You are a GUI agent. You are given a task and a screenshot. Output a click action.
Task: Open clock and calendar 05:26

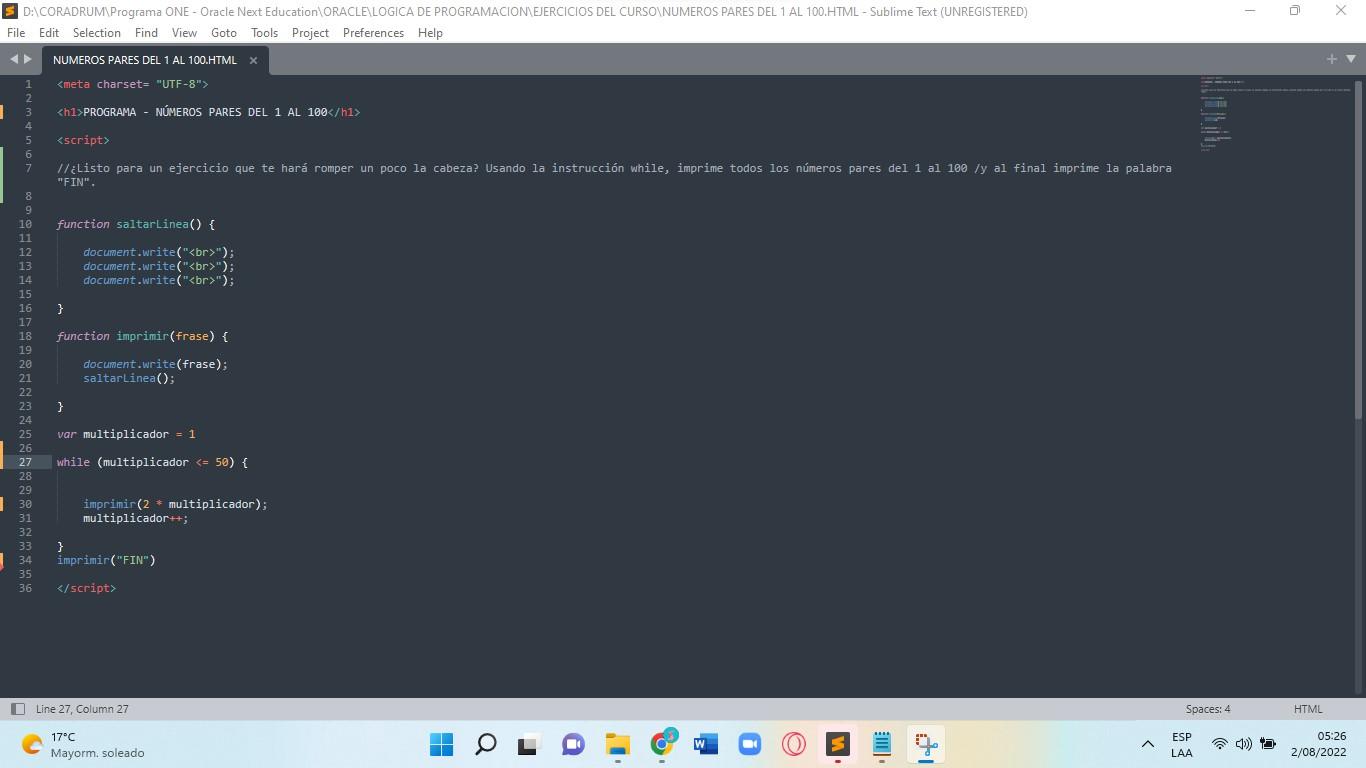(x=1318, y=744)
